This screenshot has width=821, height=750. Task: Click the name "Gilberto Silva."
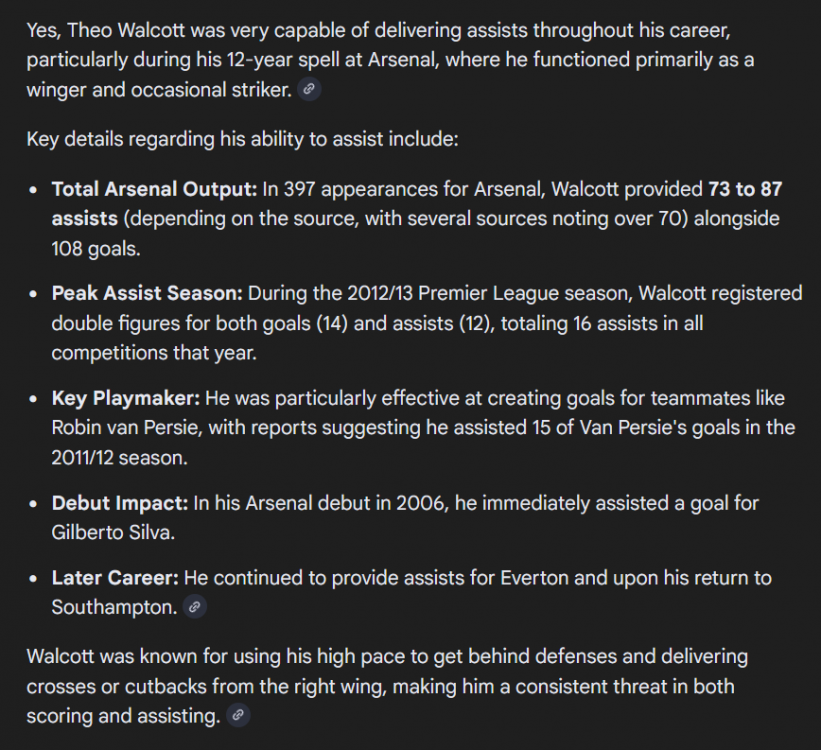click(113, 533)
